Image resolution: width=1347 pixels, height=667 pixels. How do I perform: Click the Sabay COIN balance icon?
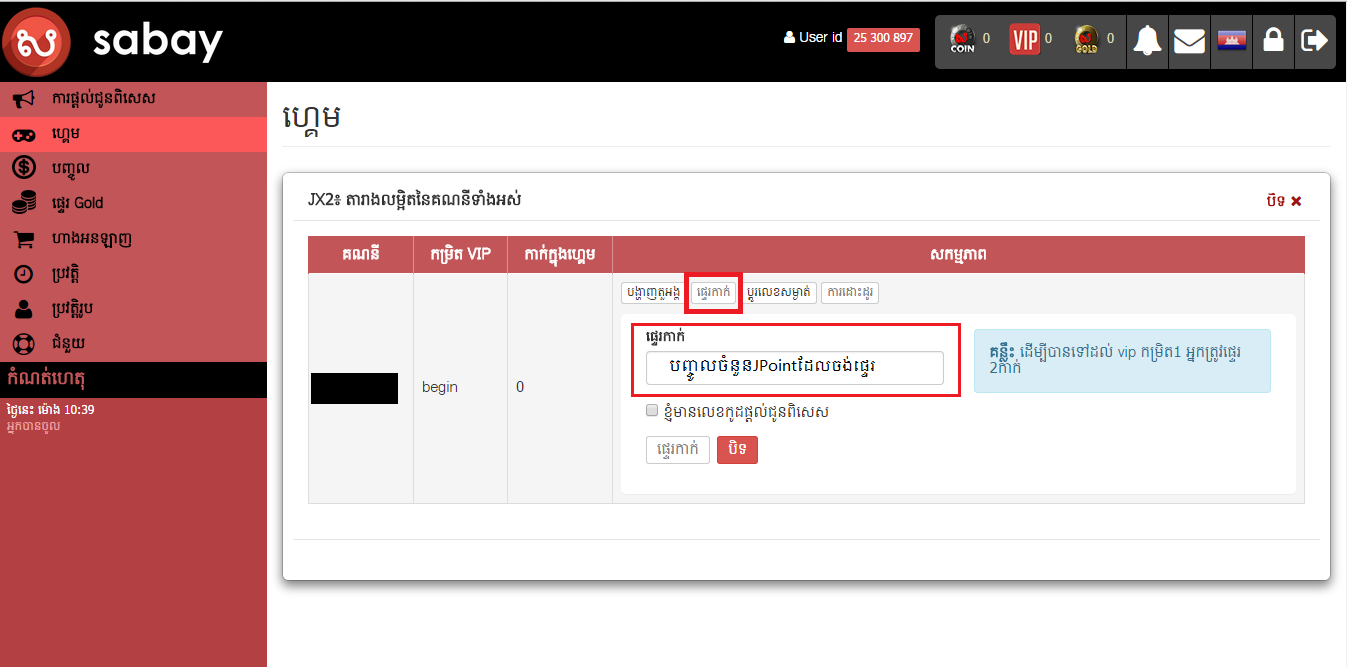click(x=962, y=39)
